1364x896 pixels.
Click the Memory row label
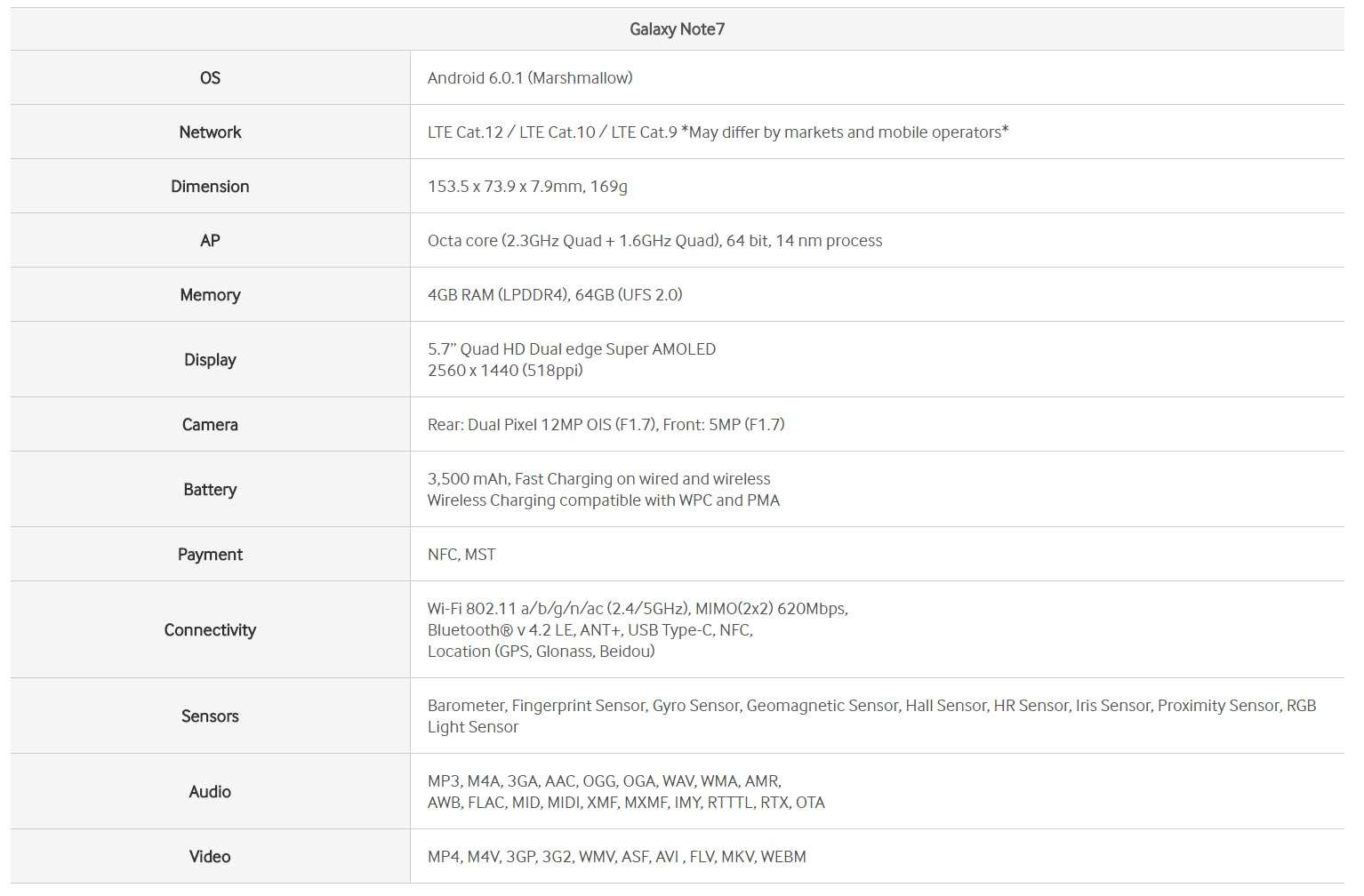coord(210,295)
